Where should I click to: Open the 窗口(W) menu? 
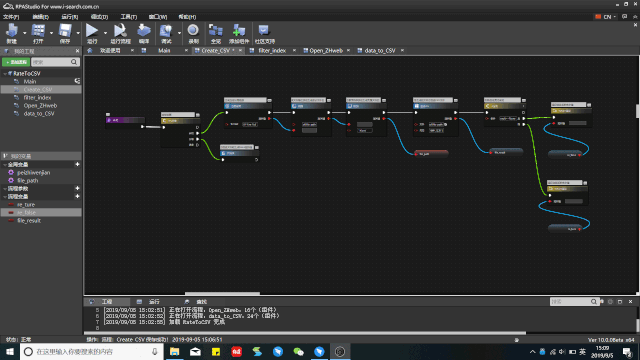click(x=158, y=17)
